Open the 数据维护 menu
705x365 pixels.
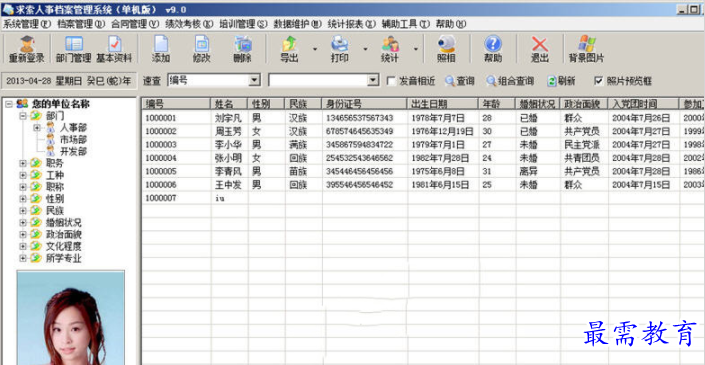point(298,24)
